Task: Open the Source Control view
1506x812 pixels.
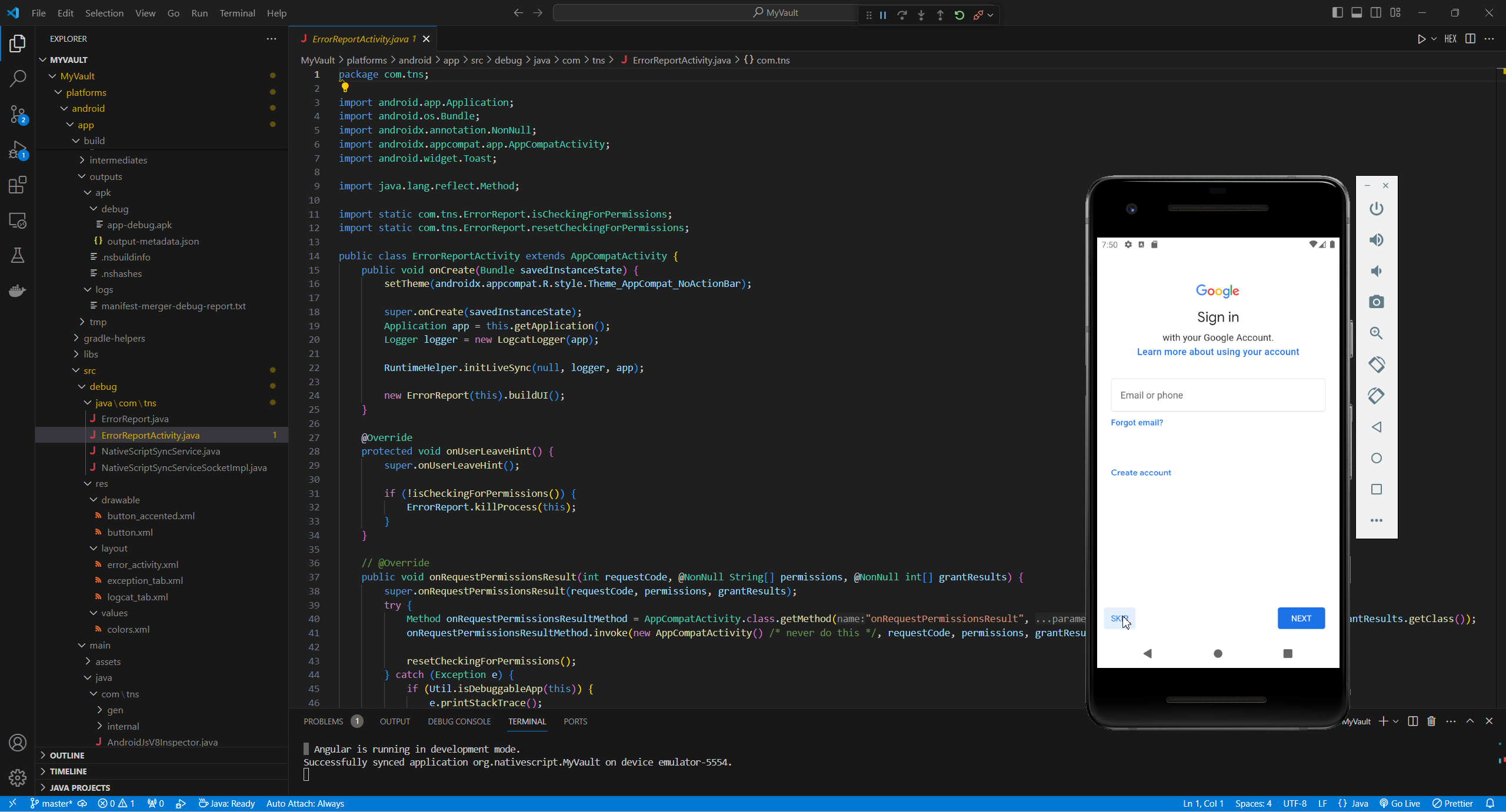Action: click(x=18, y=114)
